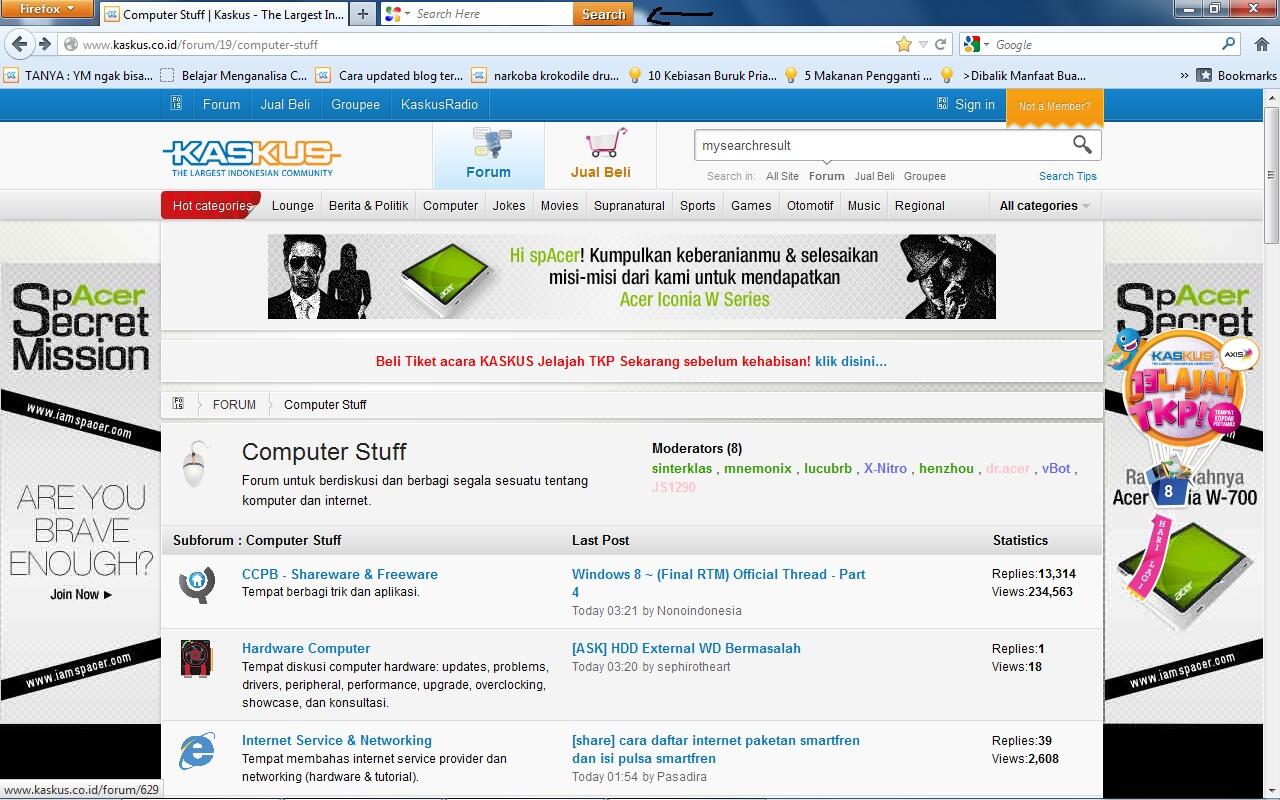The image size is (1280, 800).
Task: Open the Hardware Computer subforum link
Action: (305, 648)
